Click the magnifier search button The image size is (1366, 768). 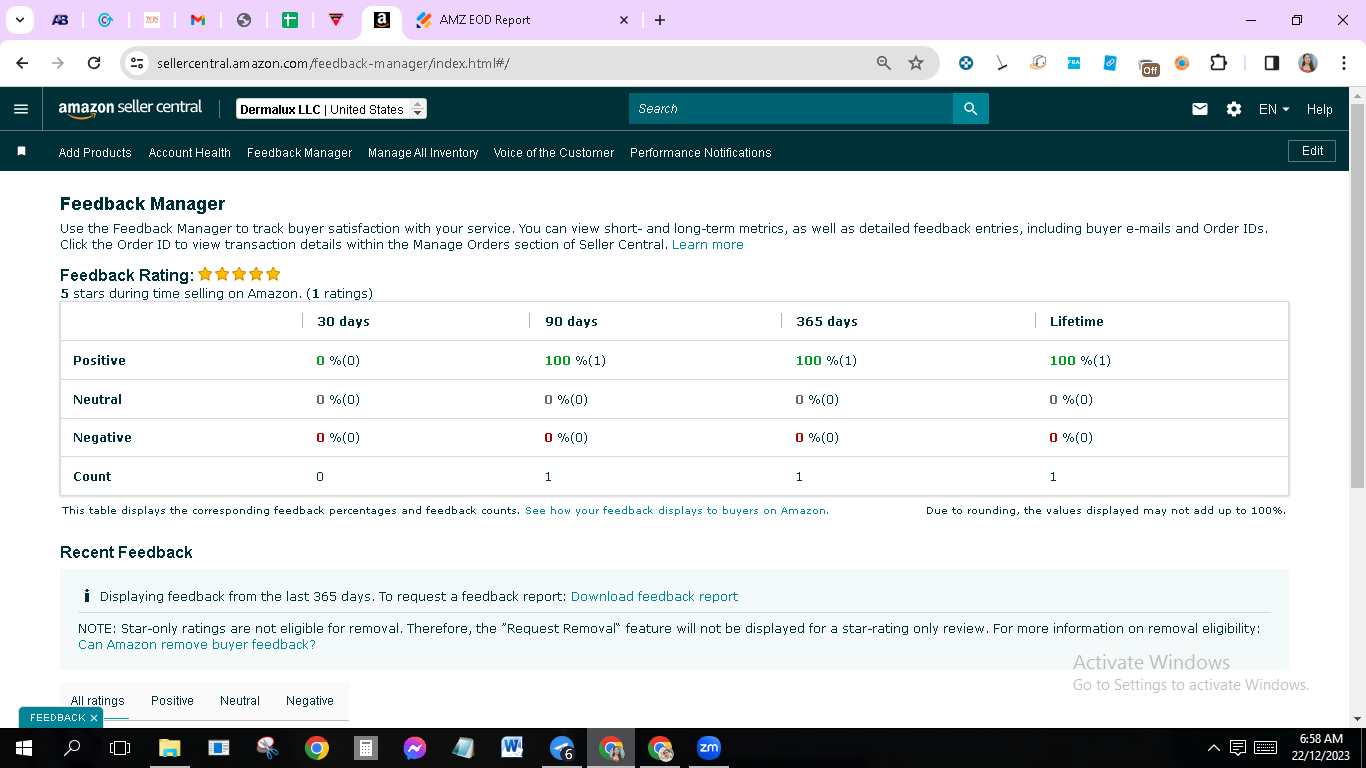pyautogui.click(x=970, y=109)
